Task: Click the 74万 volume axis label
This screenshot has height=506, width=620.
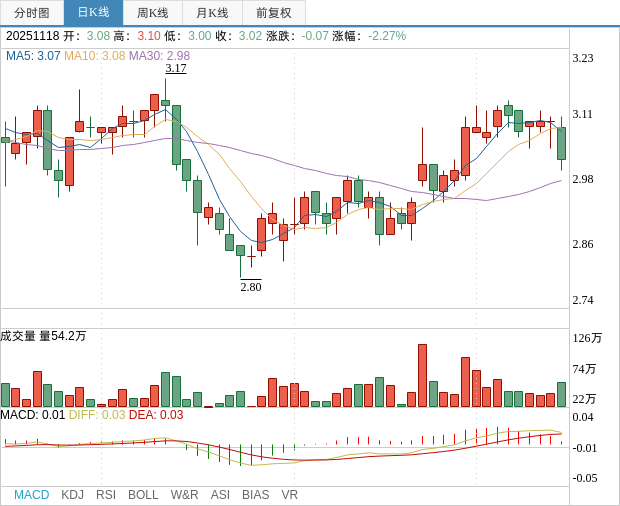Action: pos(584,369)
